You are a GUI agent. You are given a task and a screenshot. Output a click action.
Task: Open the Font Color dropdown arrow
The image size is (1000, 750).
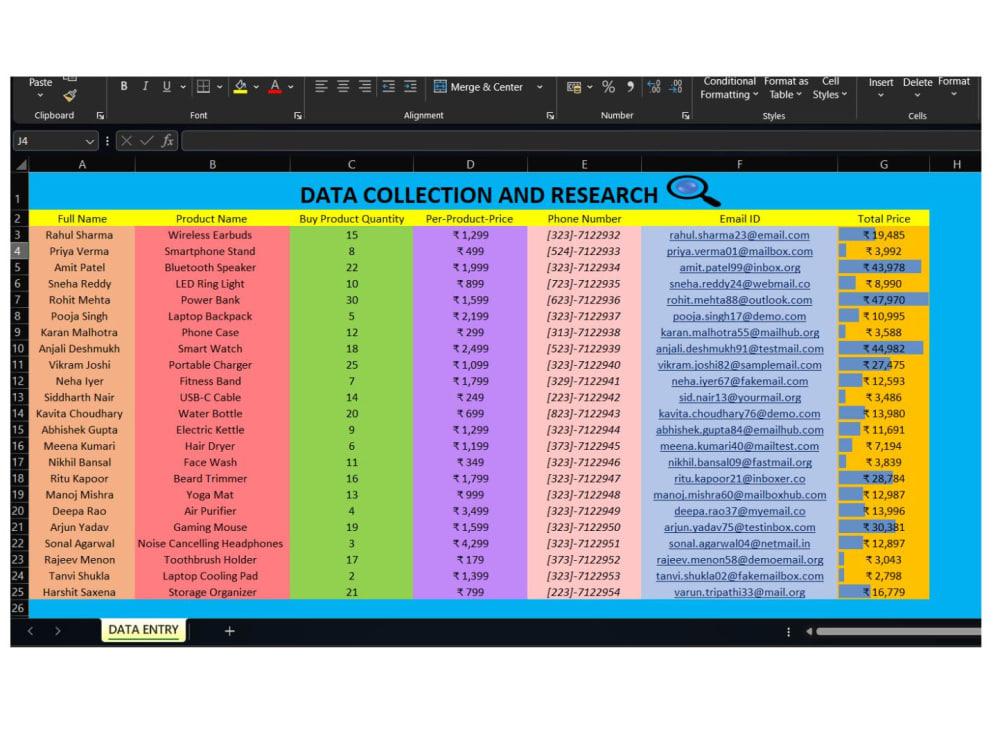click(291, 87)
